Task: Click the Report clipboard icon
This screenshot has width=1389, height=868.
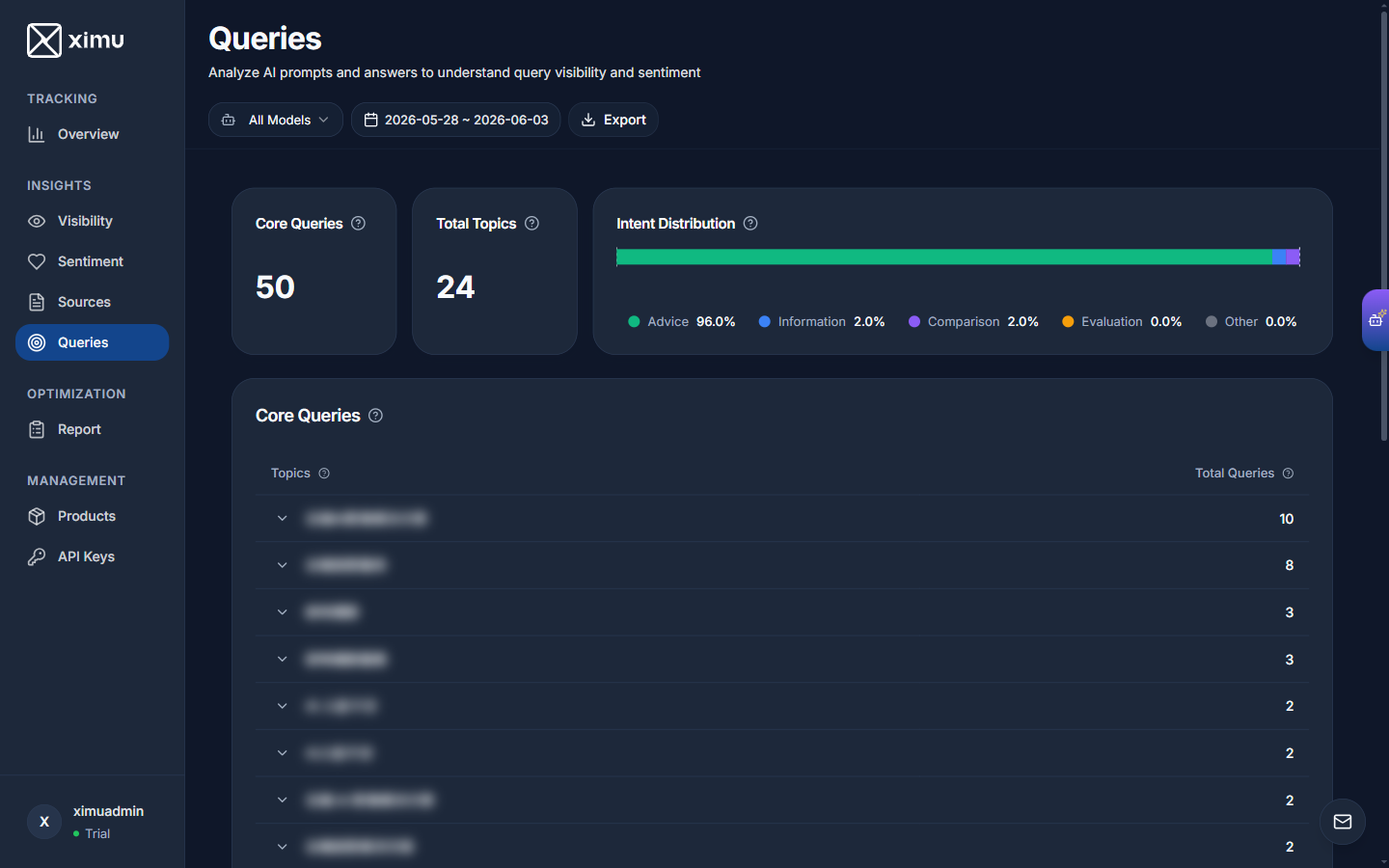Action: pos(37,429)
